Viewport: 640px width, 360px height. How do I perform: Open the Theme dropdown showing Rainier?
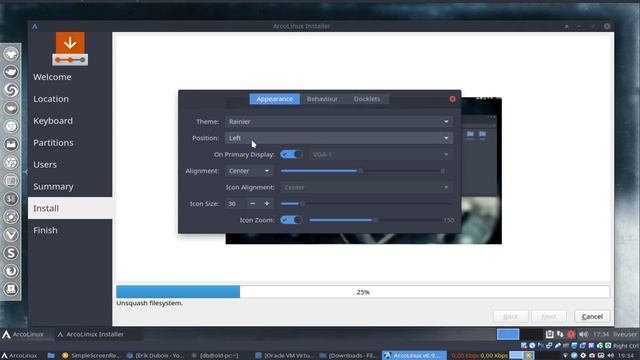(x=339, y=122)
